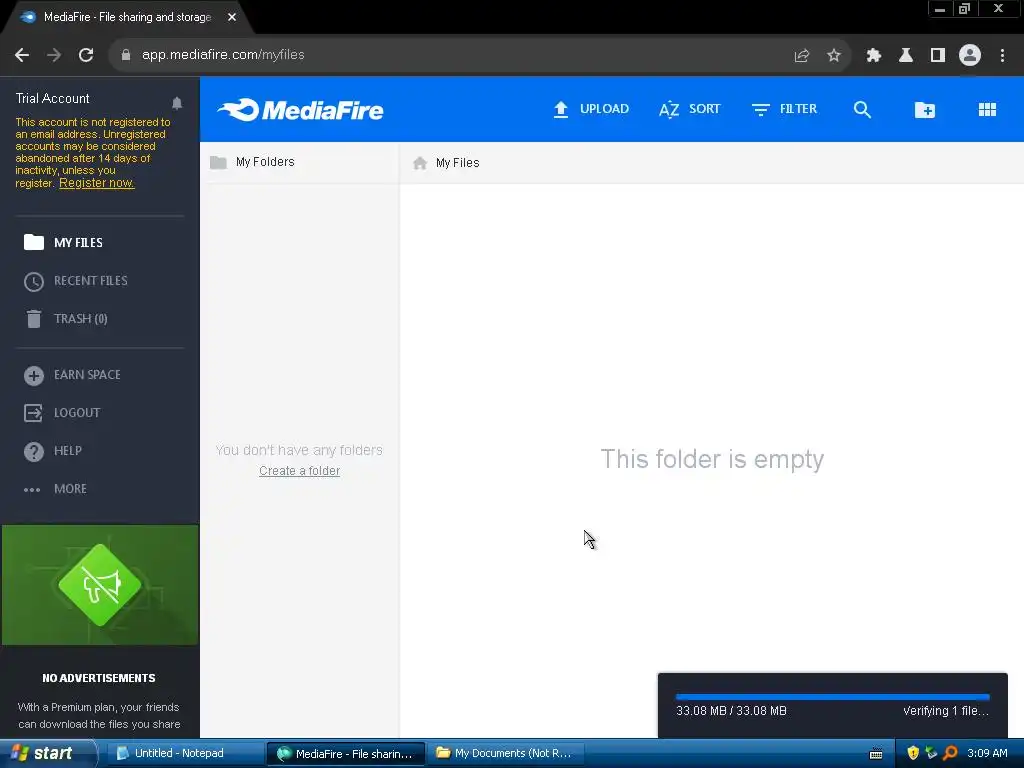Screen dimensions: 1024x768
Task: Click the magnifier tray icon
Action: 950,753
